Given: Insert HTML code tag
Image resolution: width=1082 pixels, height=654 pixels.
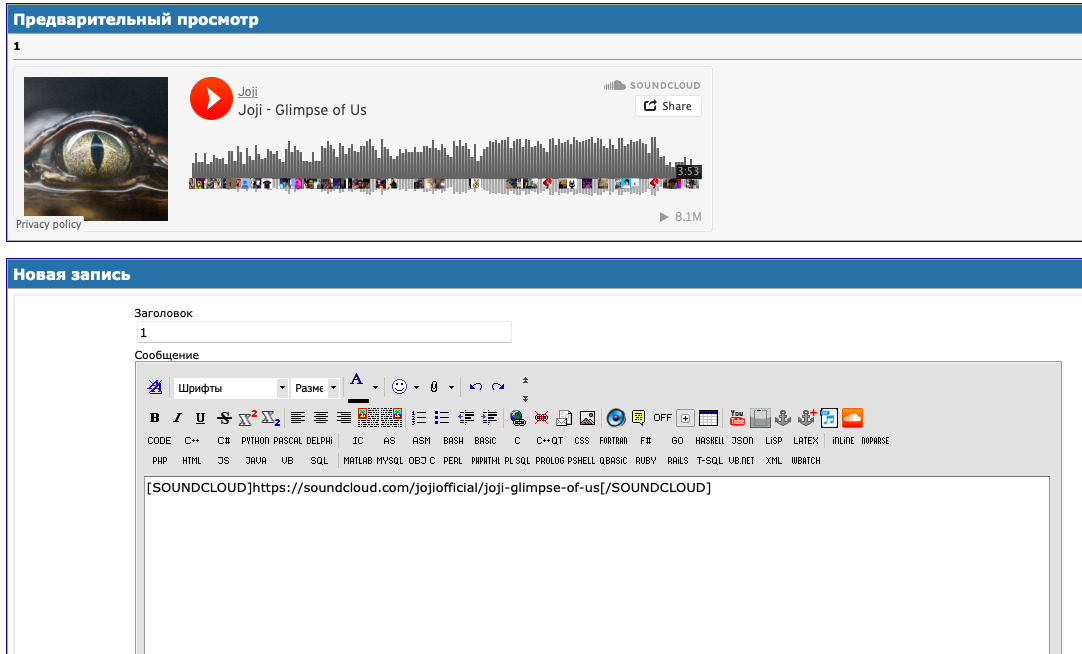Looking at the screenshot, I should [192, 460].
